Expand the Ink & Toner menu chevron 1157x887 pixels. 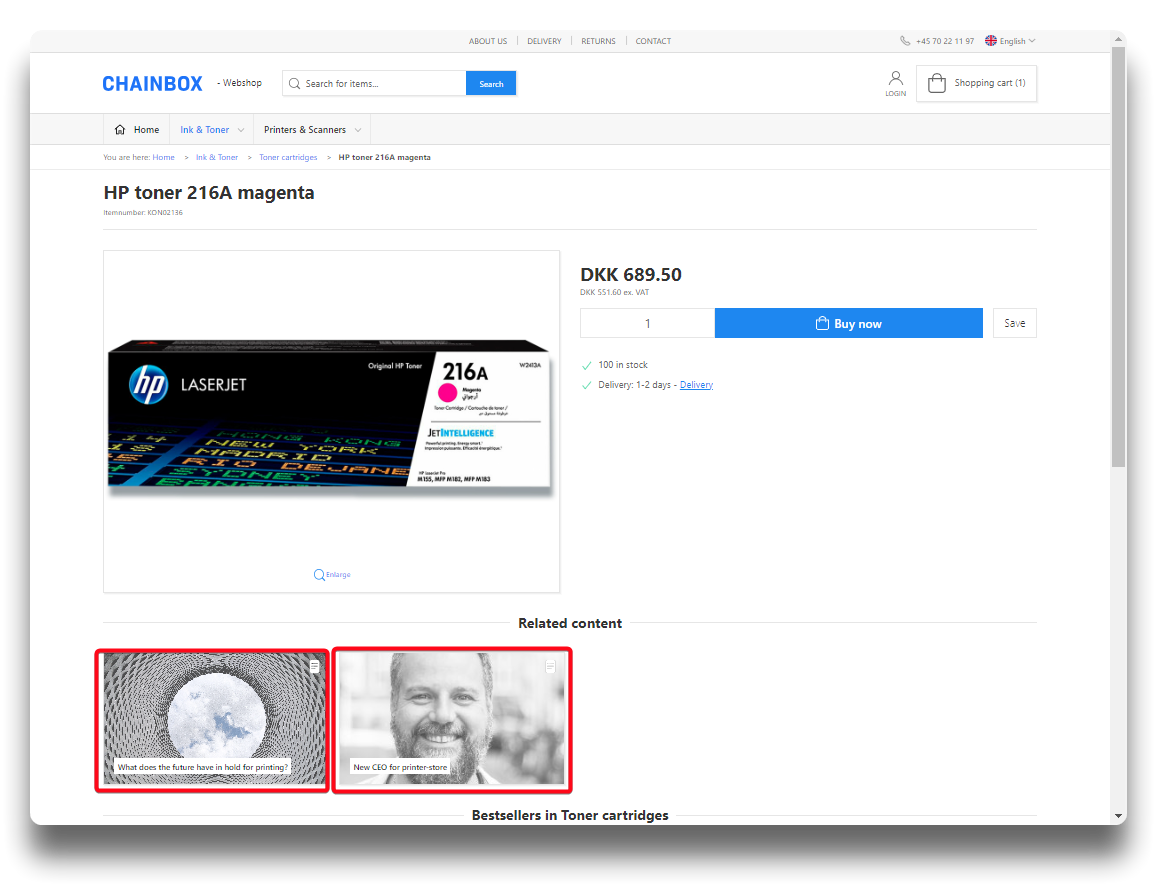click(x=241, y=131)
